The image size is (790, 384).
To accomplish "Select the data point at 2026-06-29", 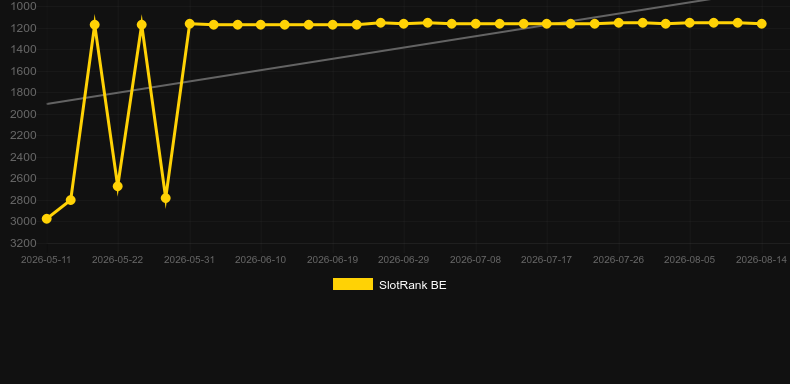I will tap(404, 24).
